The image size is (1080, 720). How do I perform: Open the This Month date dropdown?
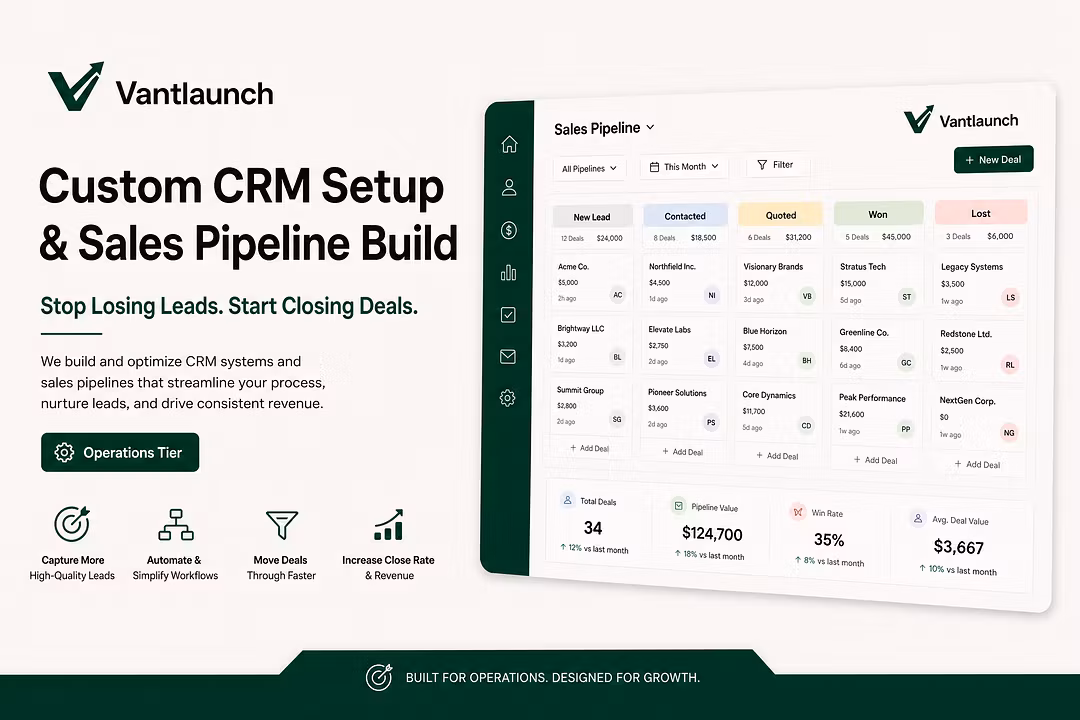pyautogui.click(x=684, y=167)
